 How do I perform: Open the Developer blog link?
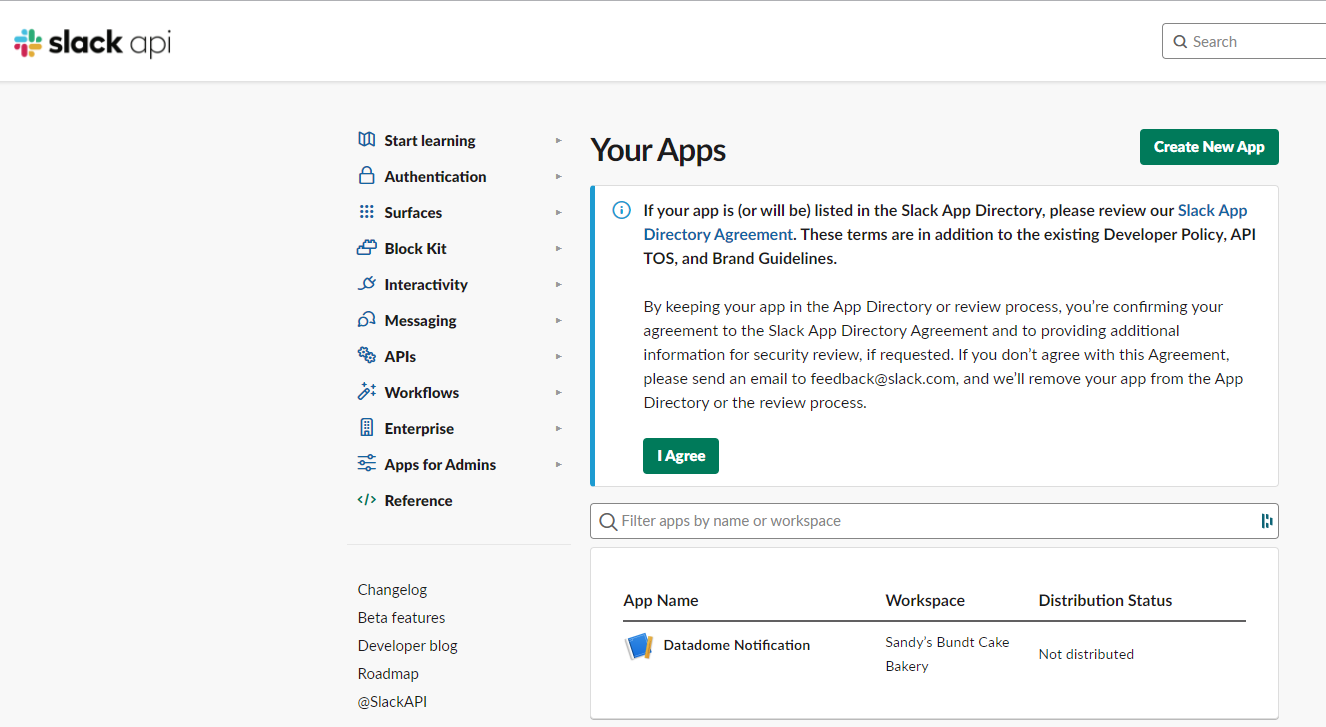(x=407, y=646)
